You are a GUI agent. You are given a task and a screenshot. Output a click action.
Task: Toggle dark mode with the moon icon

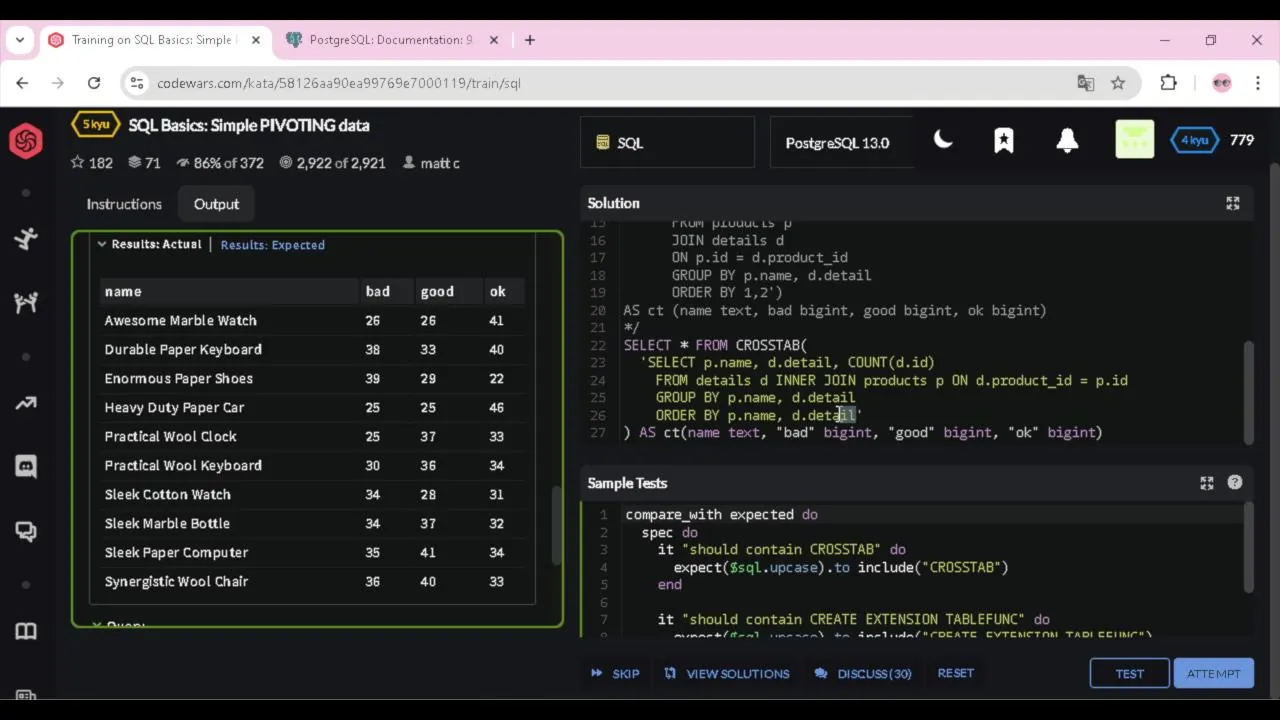(x=943, y=141)
